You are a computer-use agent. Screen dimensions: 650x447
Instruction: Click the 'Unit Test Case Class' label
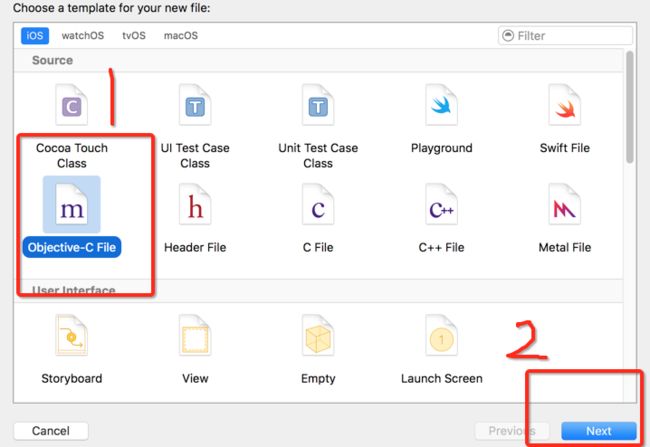tap(318, 155)
